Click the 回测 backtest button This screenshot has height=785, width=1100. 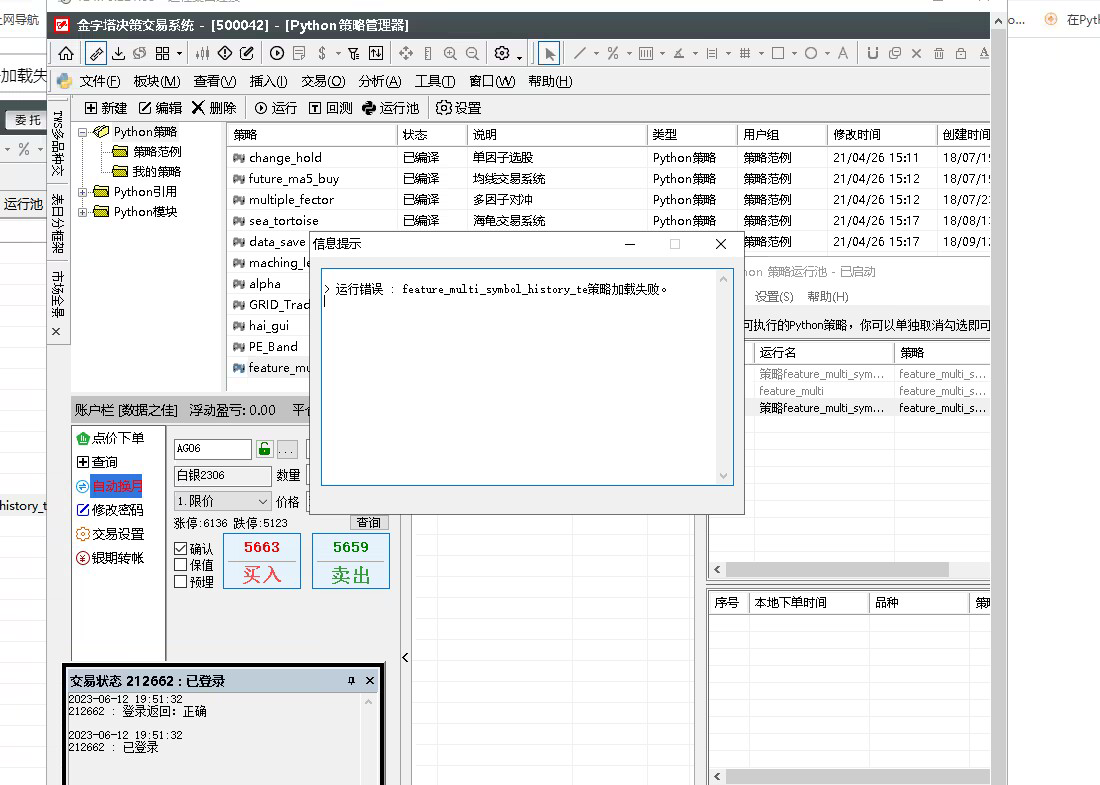point(330,108)
